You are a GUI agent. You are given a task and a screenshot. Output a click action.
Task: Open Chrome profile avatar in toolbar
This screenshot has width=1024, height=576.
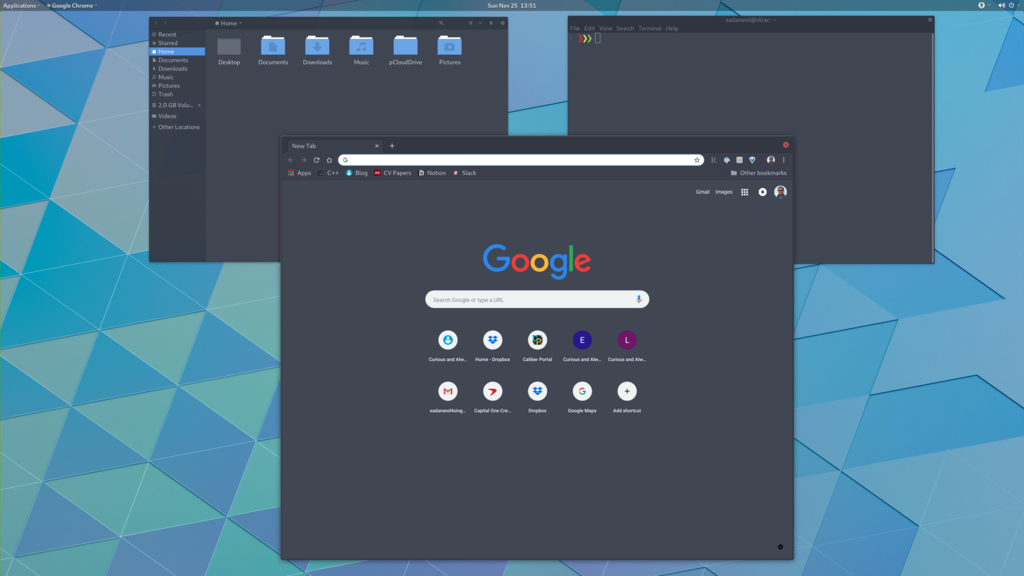tap(771, 160)
